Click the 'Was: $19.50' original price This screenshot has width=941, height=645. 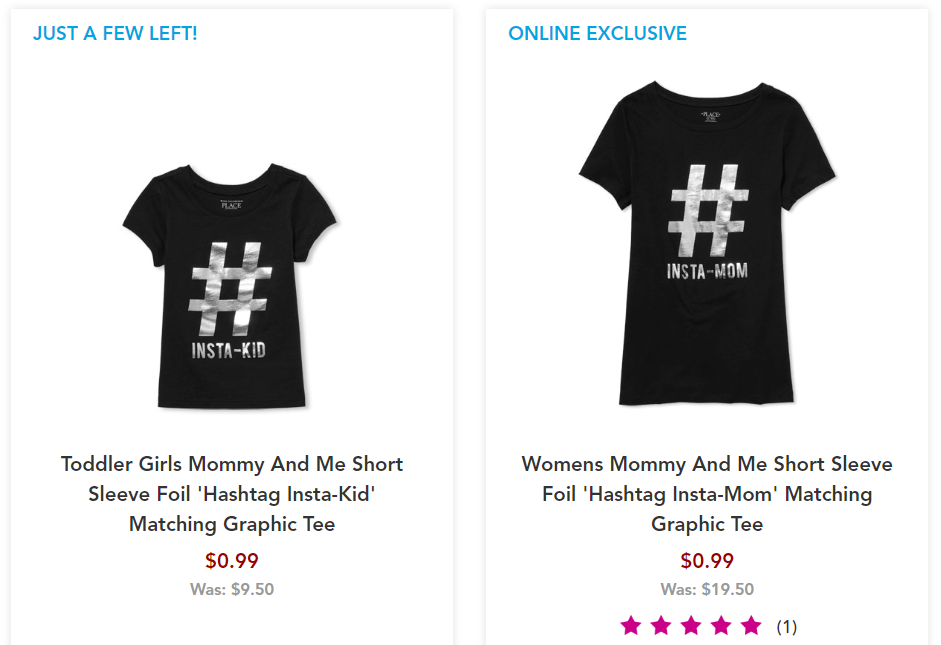click(x=707, y=589)
